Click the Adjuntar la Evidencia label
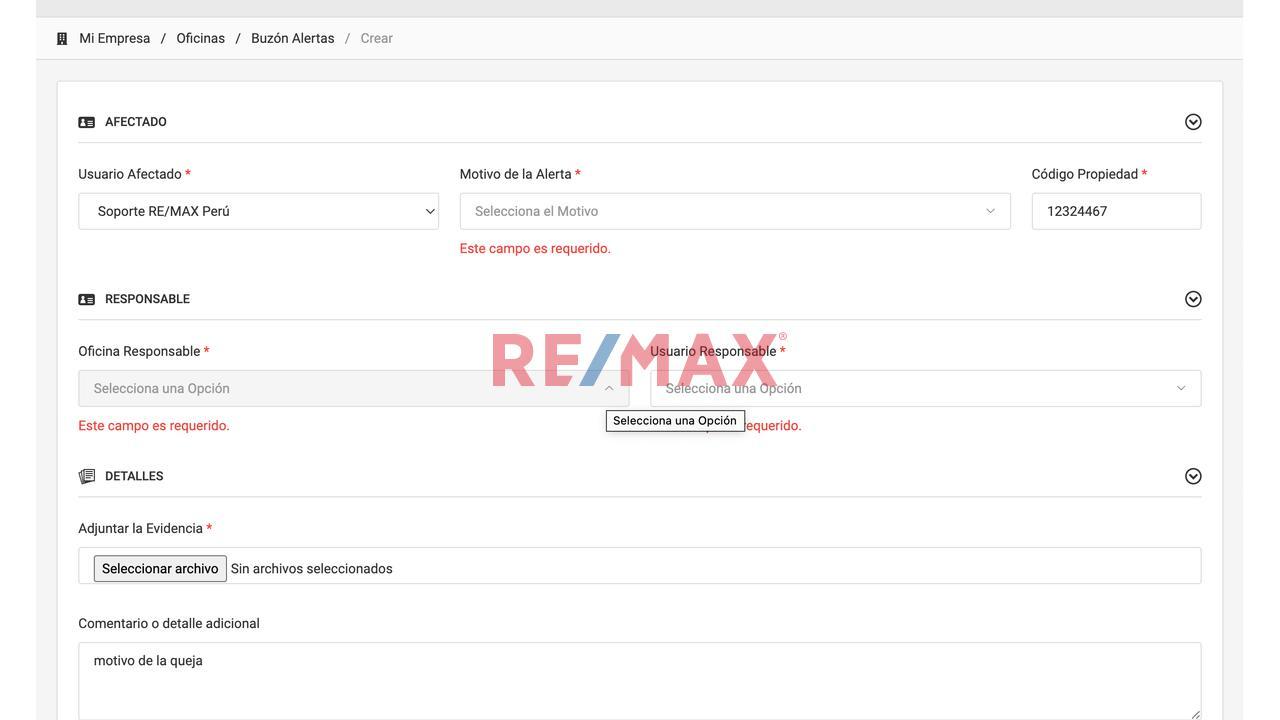1280x720 pixels. point(145,528)
